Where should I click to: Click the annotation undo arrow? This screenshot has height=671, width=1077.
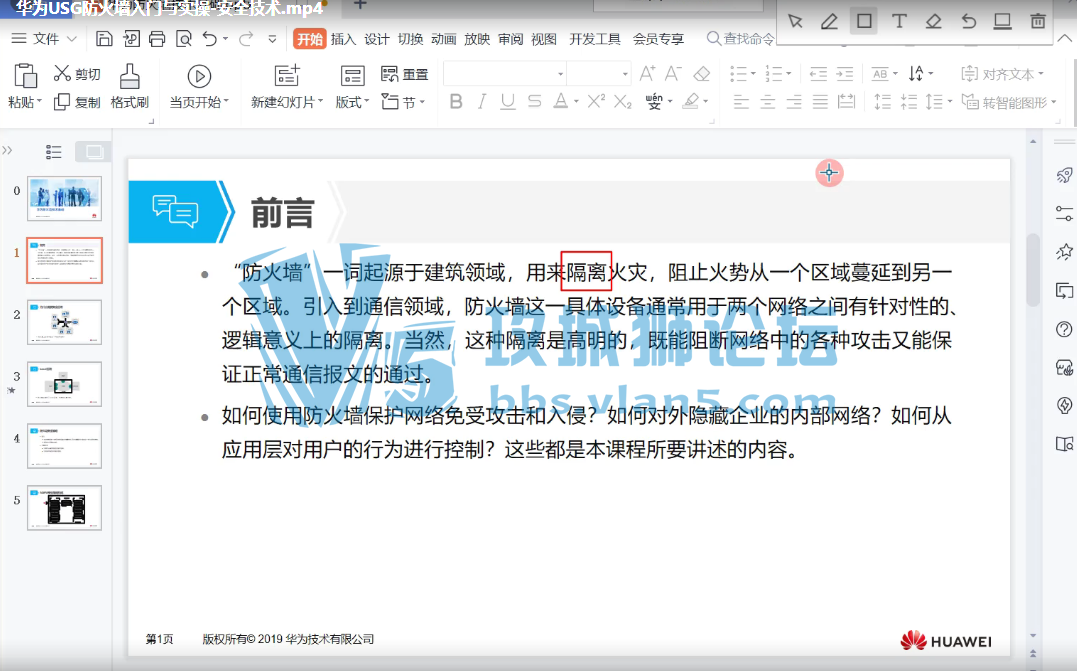point(968,21)
